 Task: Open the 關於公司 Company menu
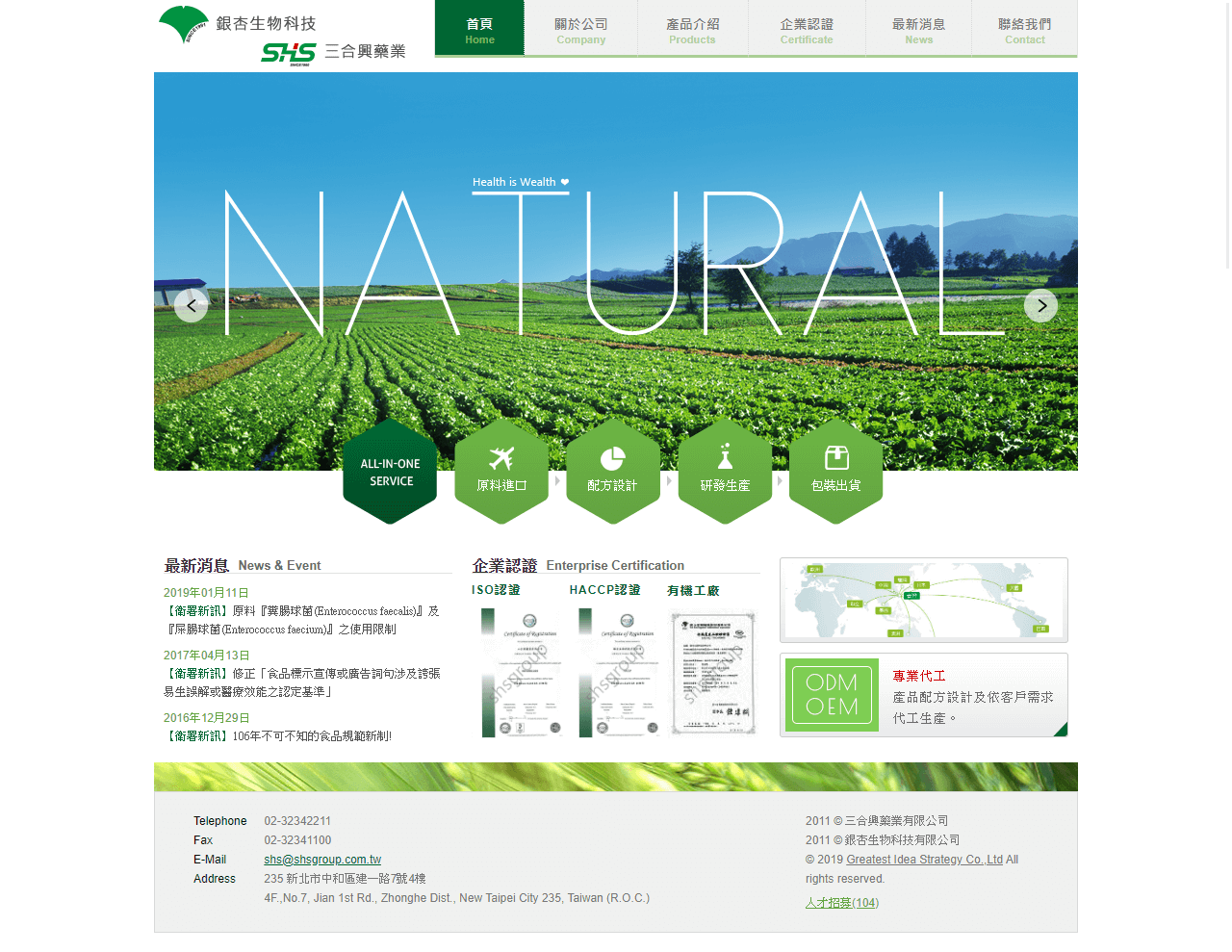581,29
